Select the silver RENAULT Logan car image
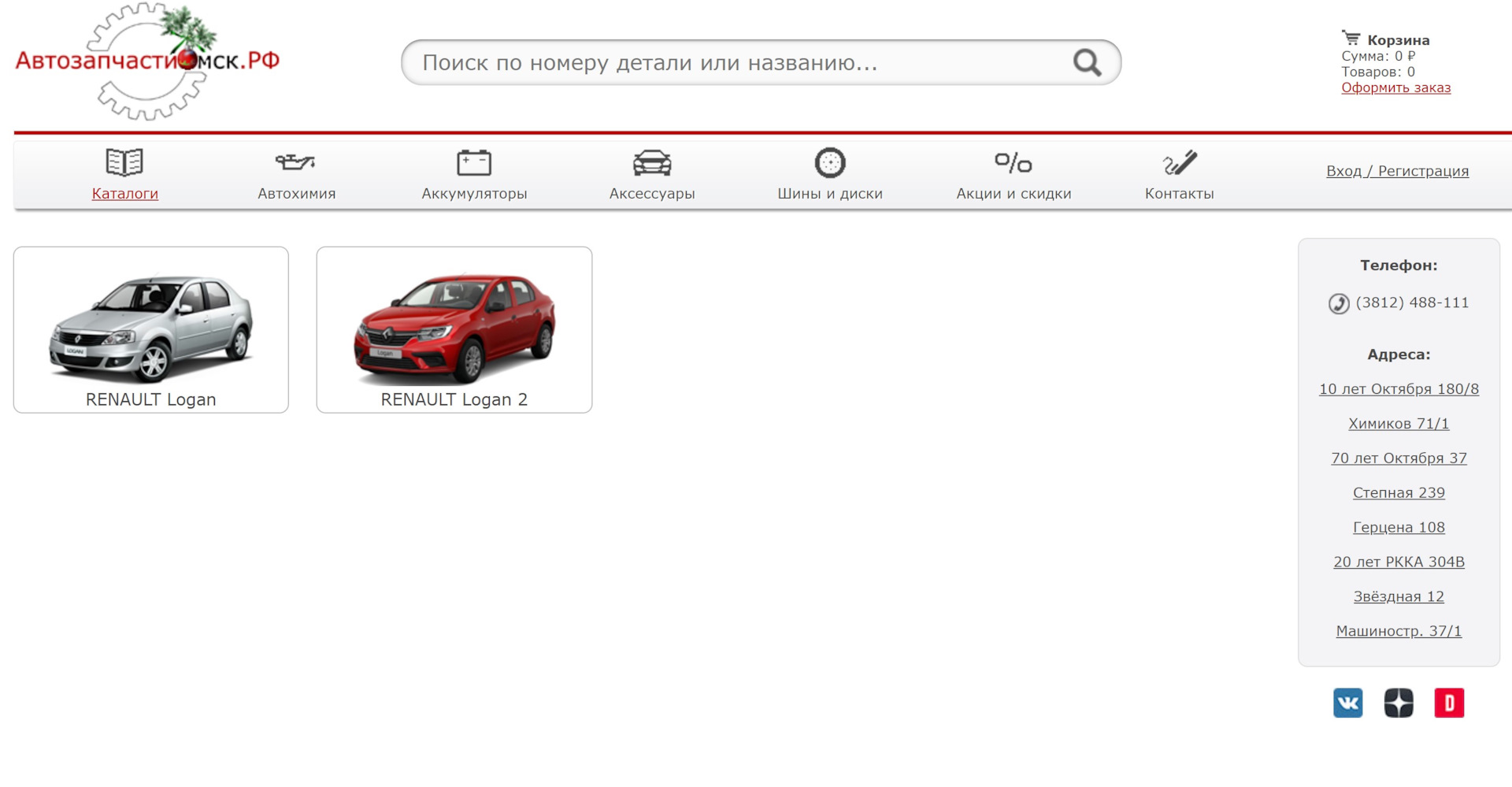The height and width of the screenshot is (787, 1512). [x=151, y=328]
